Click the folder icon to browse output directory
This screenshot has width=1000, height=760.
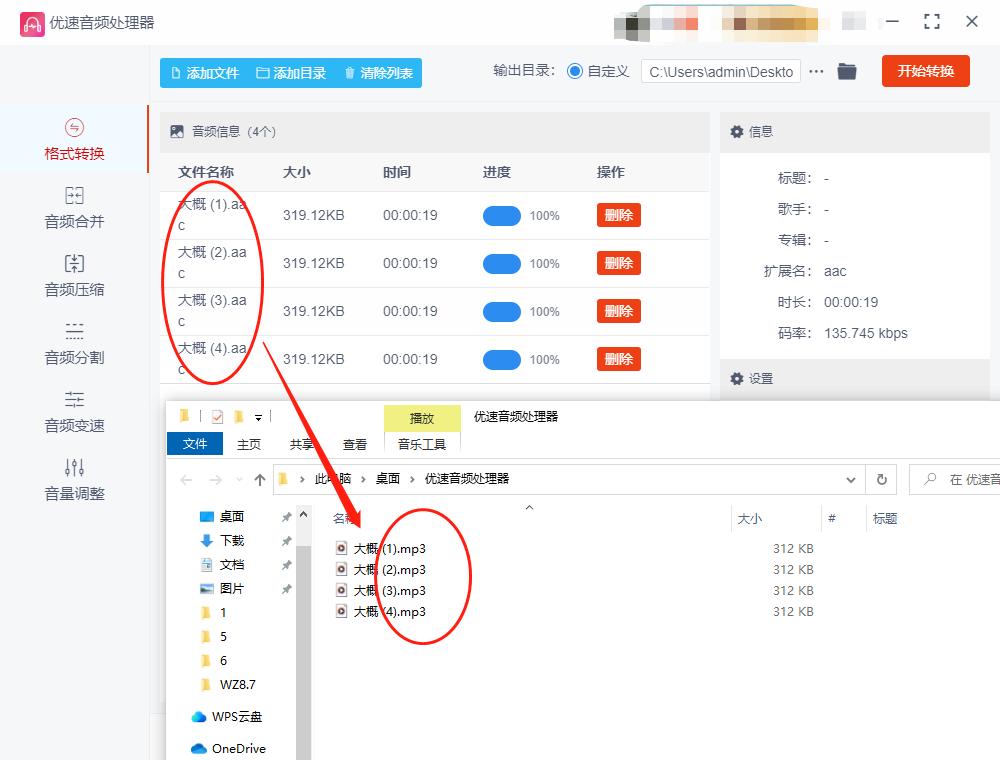click(x=847, y=71)
